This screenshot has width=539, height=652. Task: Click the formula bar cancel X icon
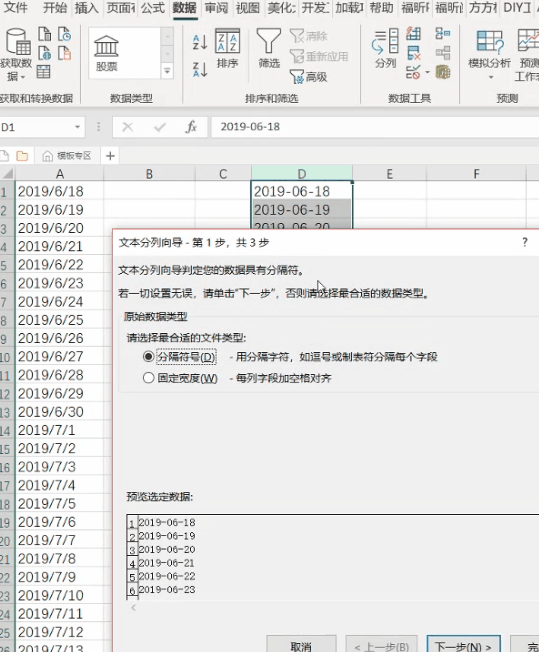click(128, 127)
